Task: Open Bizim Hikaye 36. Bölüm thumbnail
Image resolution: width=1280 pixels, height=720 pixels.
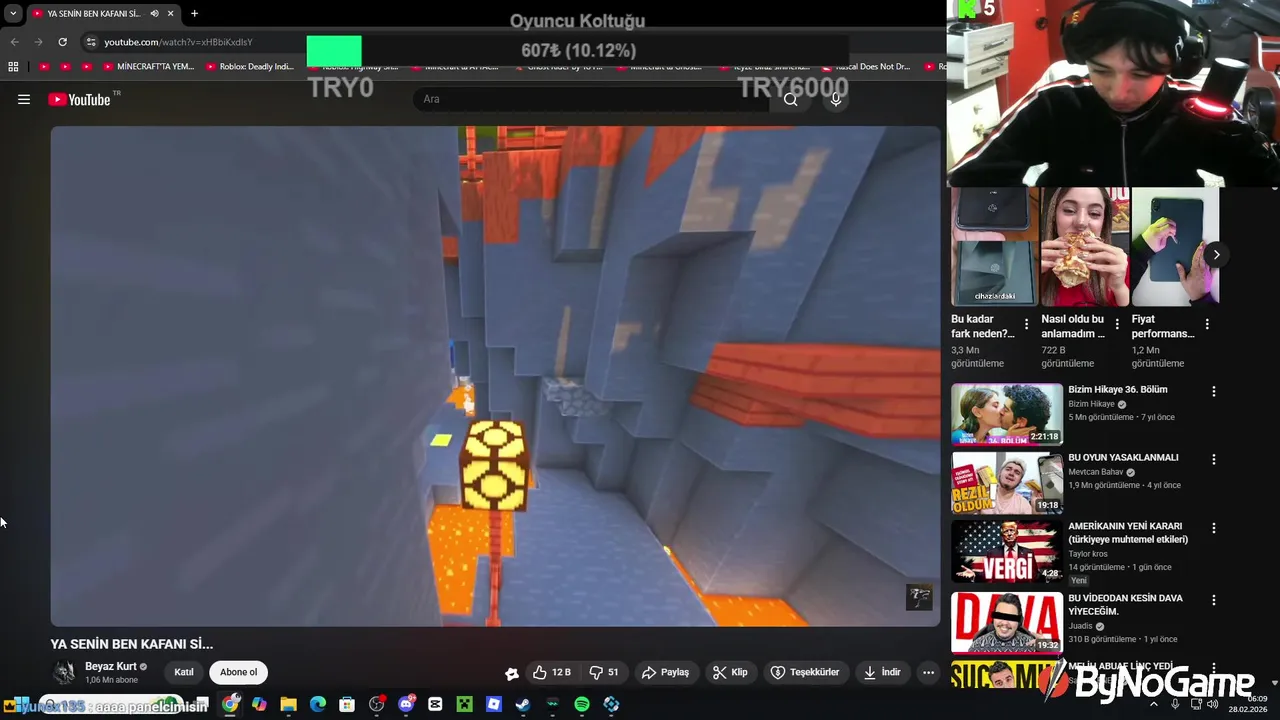Action: tap(1007, 414)
